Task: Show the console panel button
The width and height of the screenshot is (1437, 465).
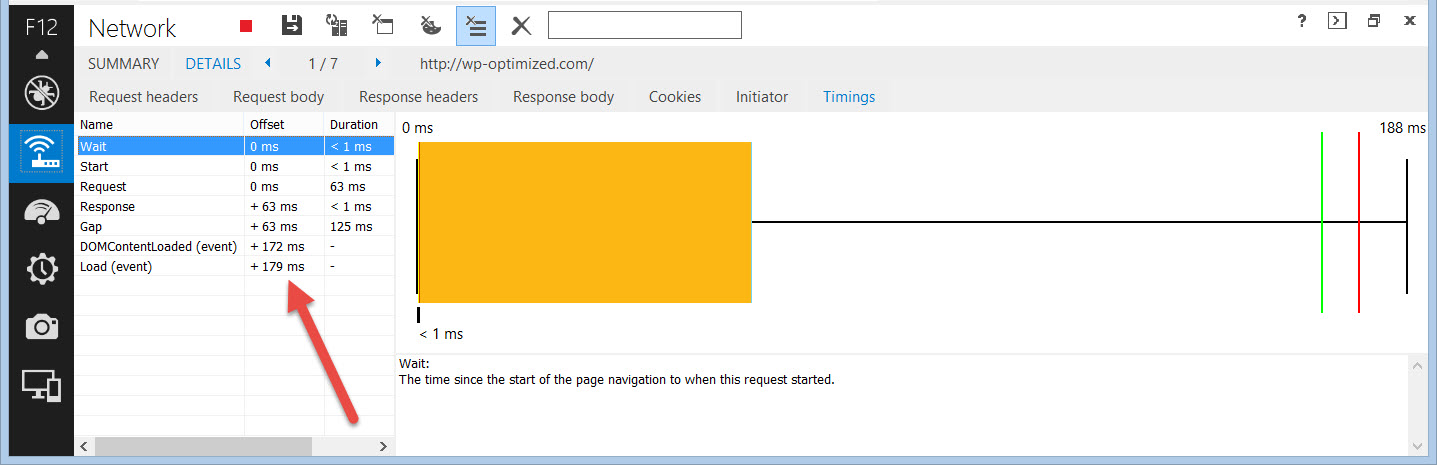Action: (1337, 21)
